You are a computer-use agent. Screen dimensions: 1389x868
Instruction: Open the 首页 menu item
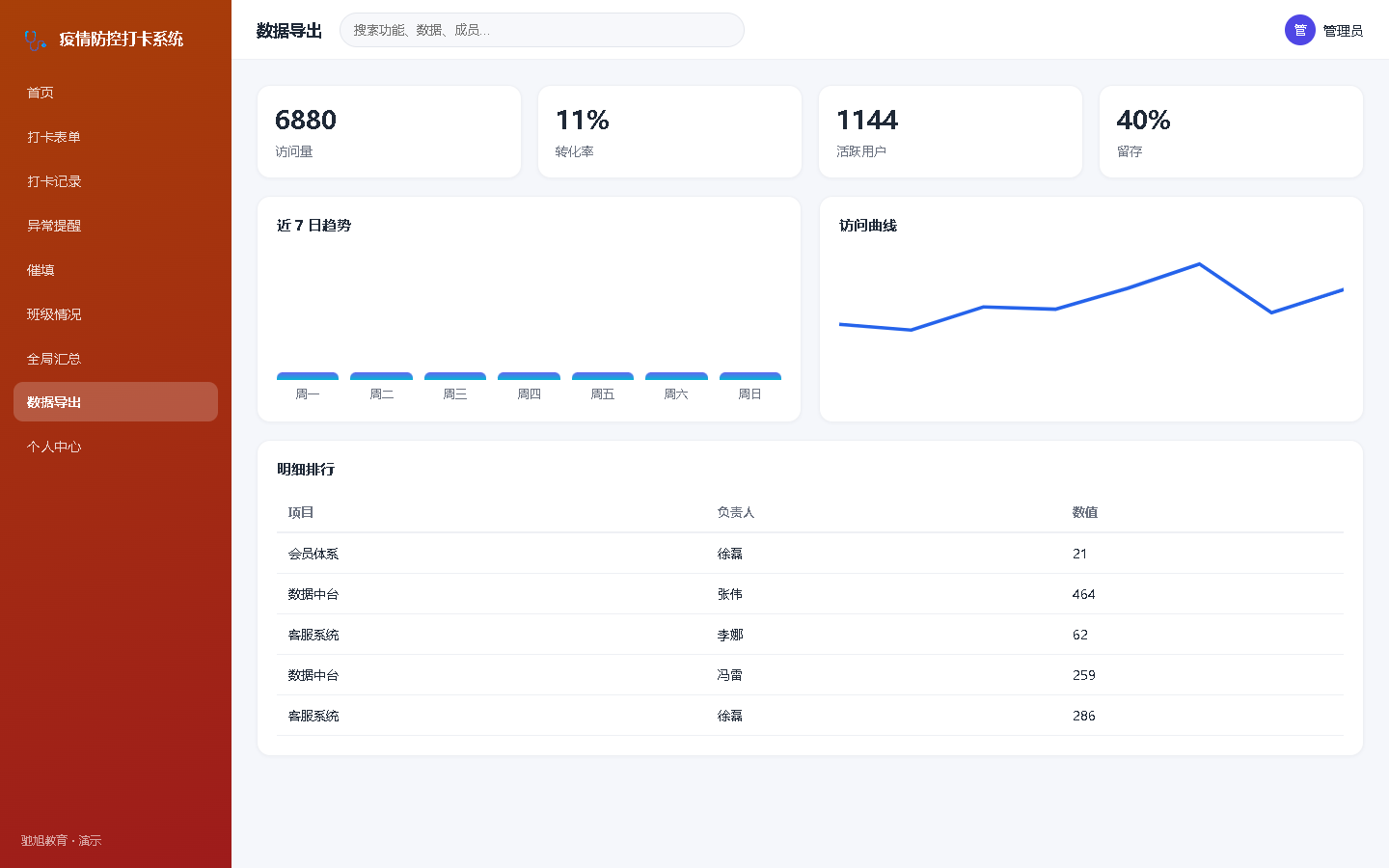tap(116, 93)
